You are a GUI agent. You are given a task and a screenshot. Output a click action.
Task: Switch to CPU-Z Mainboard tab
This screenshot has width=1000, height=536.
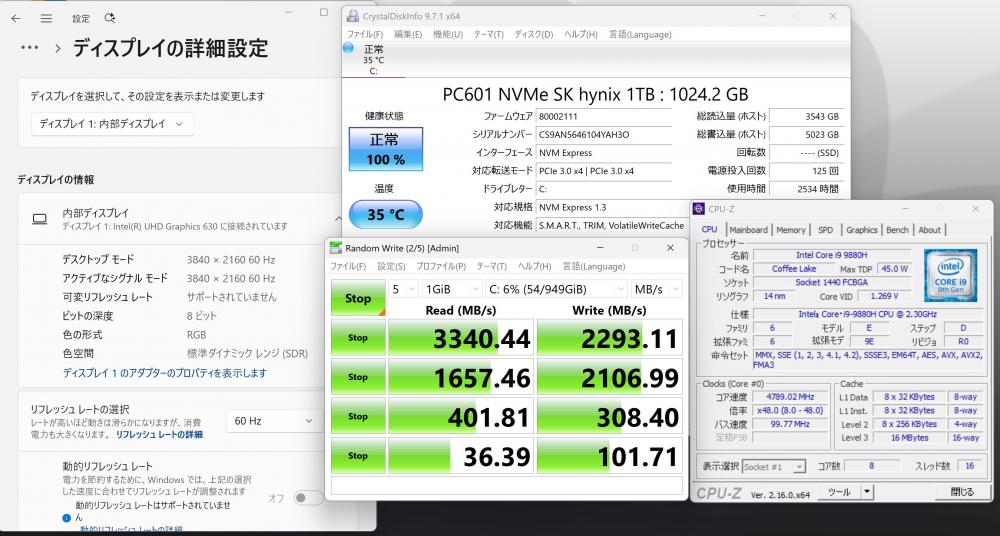click(x=748, y=230)
